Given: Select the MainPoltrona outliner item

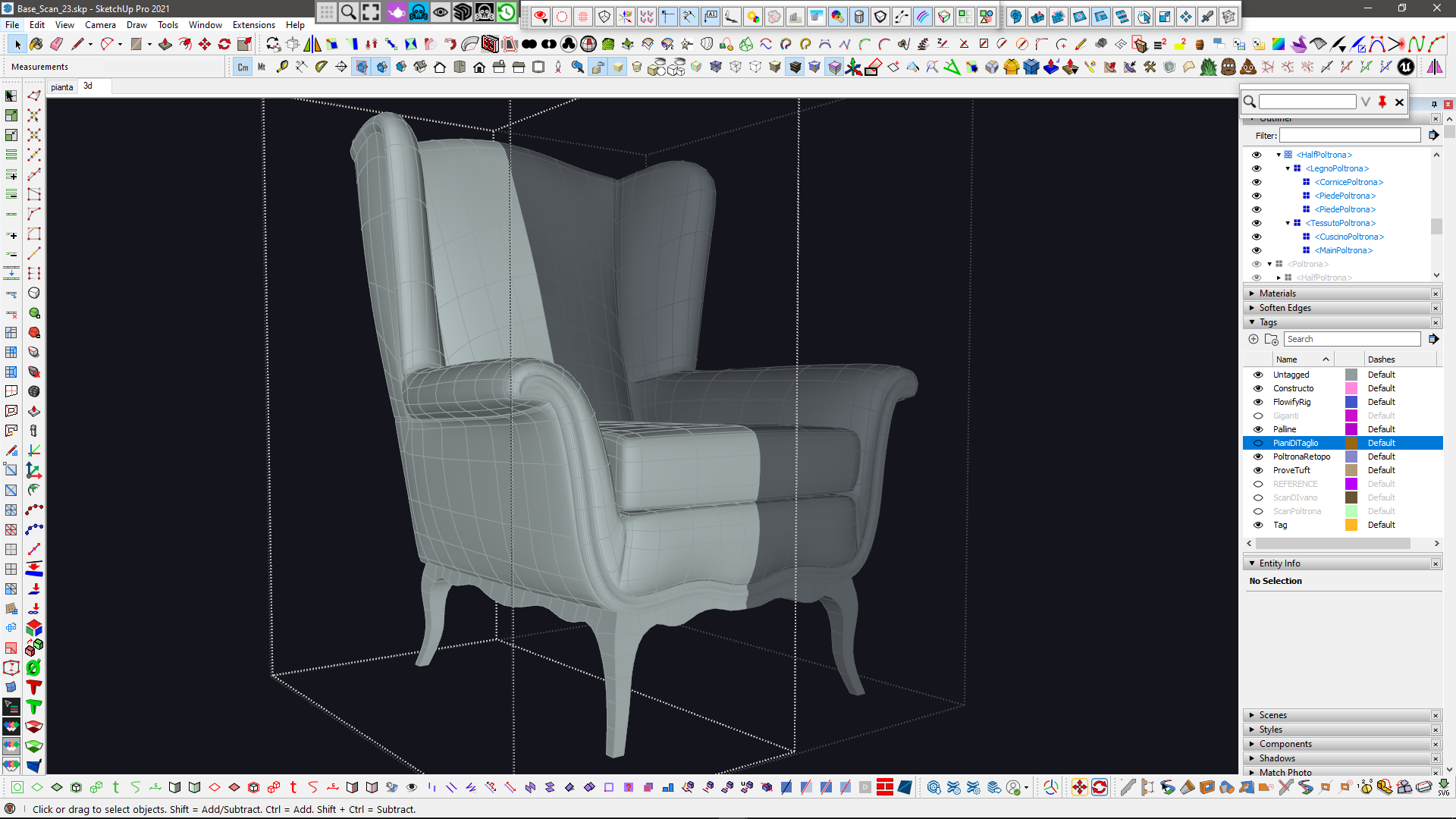Looking at the screenshot, I should 1343,250.
